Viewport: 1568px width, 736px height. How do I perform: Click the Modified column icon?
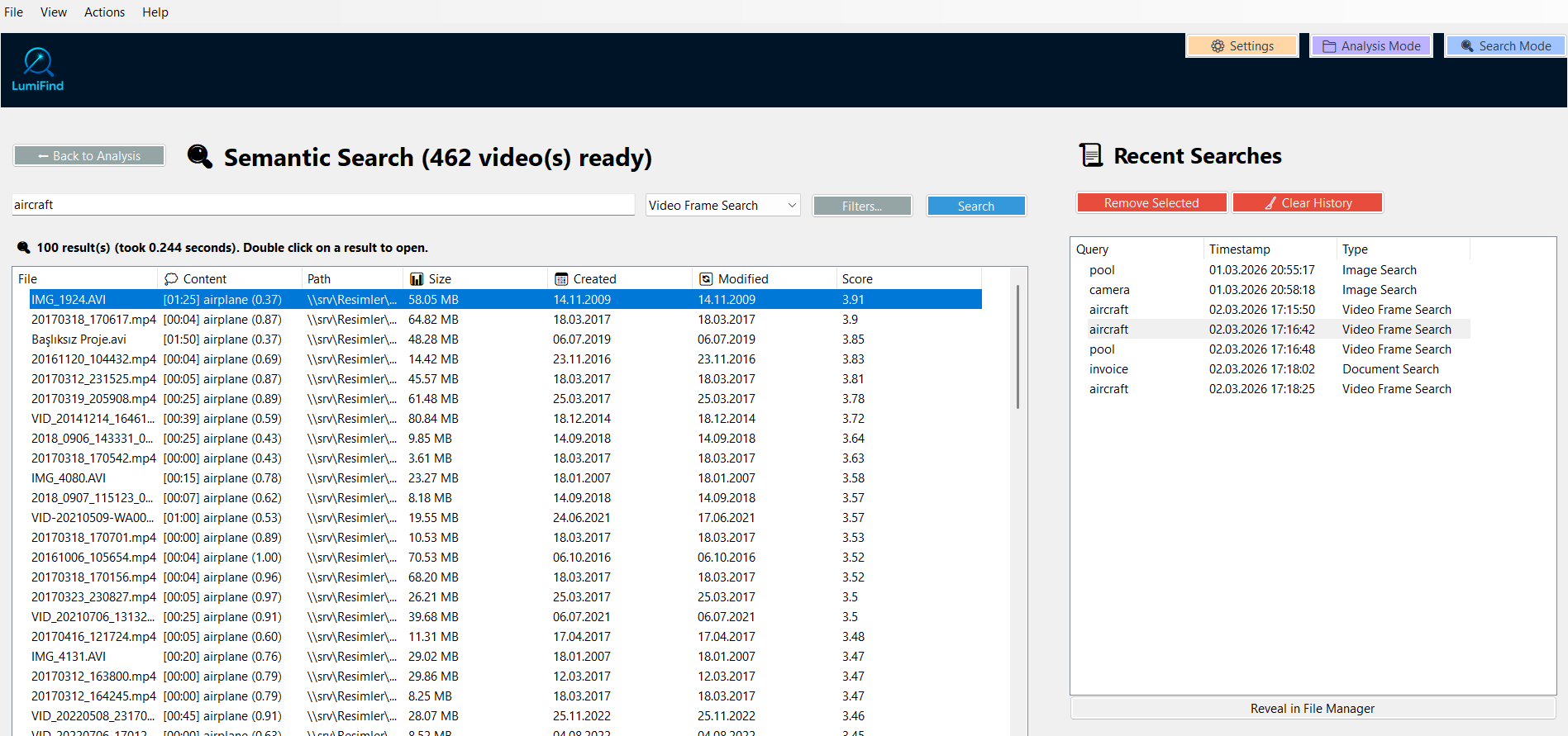coord(706,279)
